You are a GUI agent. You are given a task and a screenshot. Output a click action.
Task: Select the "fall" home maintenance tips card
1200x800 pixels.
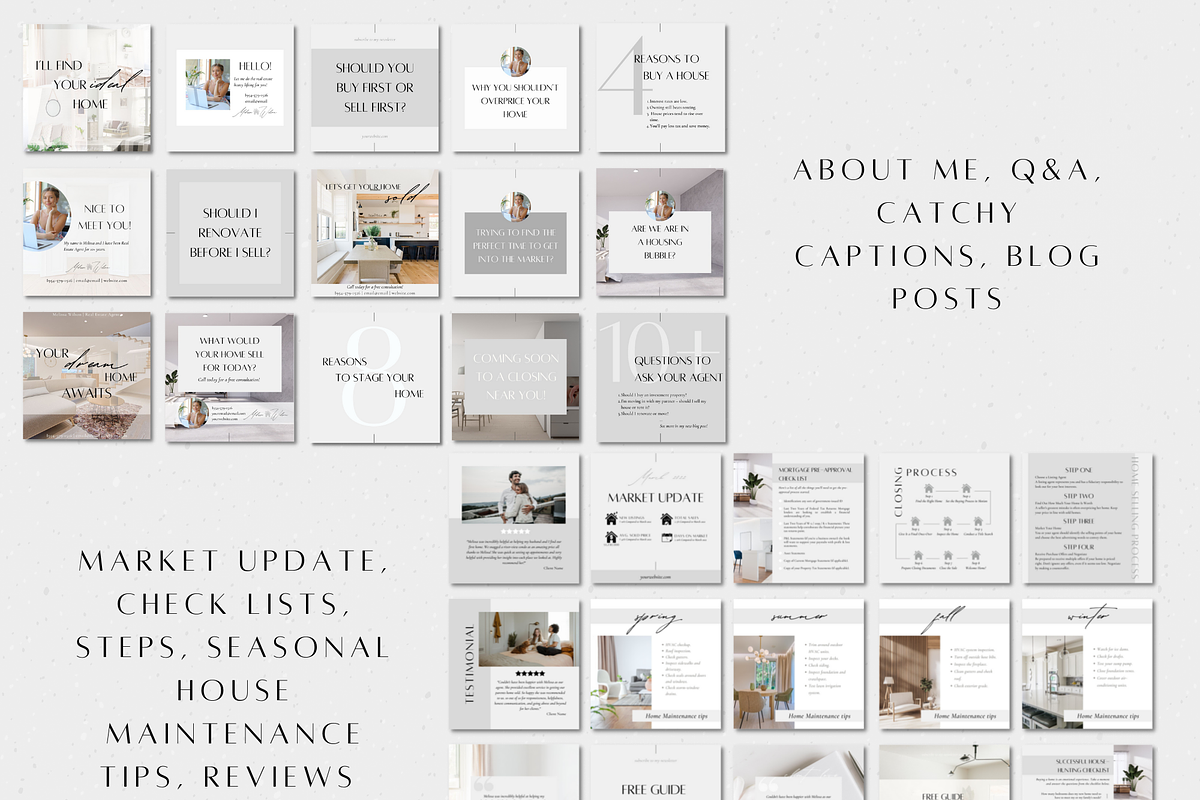[x=944, y=663]
